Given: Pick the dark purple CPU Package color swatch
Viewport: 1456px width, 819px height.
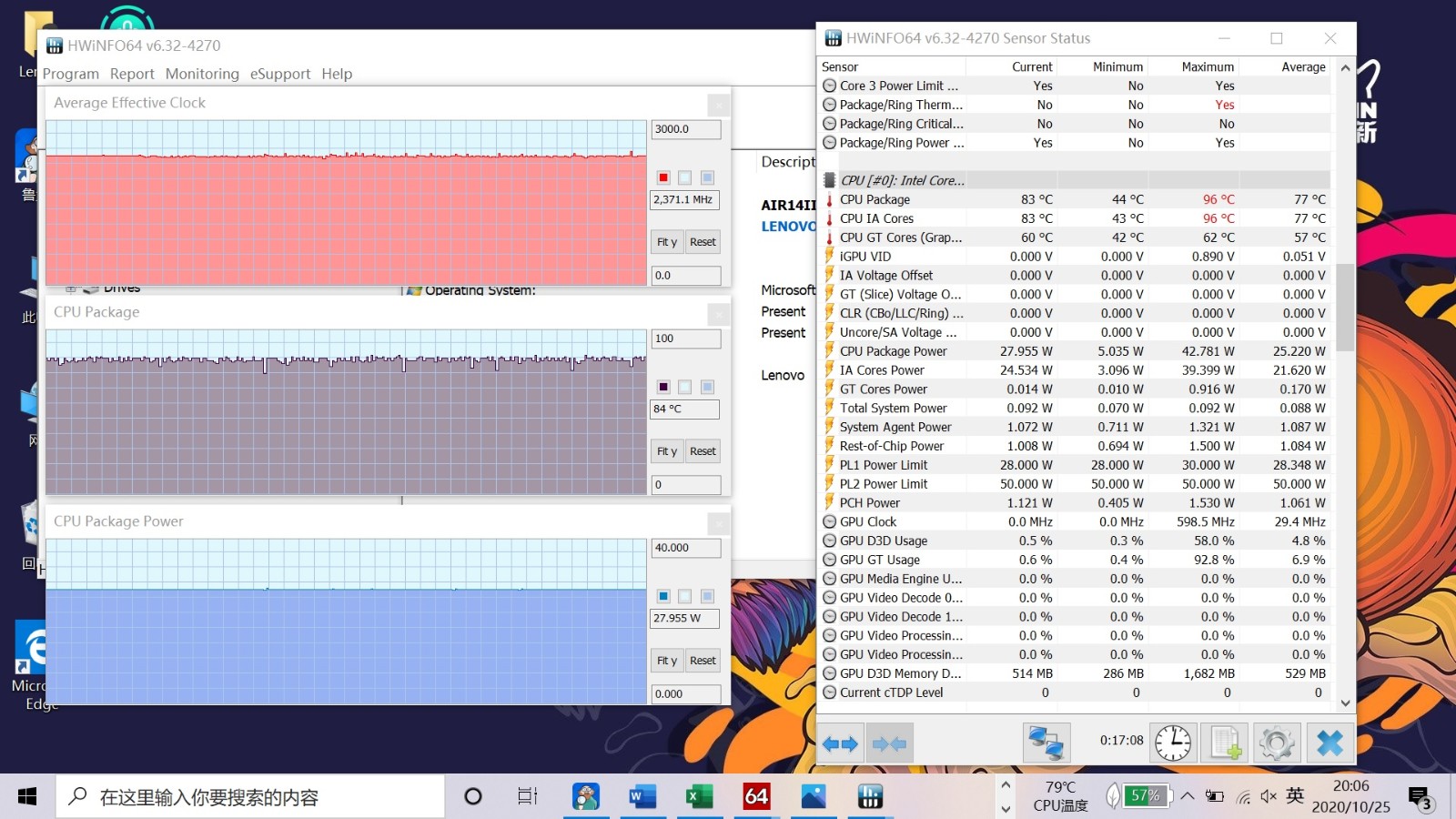Looking at the screenshot, I should (x=663, y=387).
